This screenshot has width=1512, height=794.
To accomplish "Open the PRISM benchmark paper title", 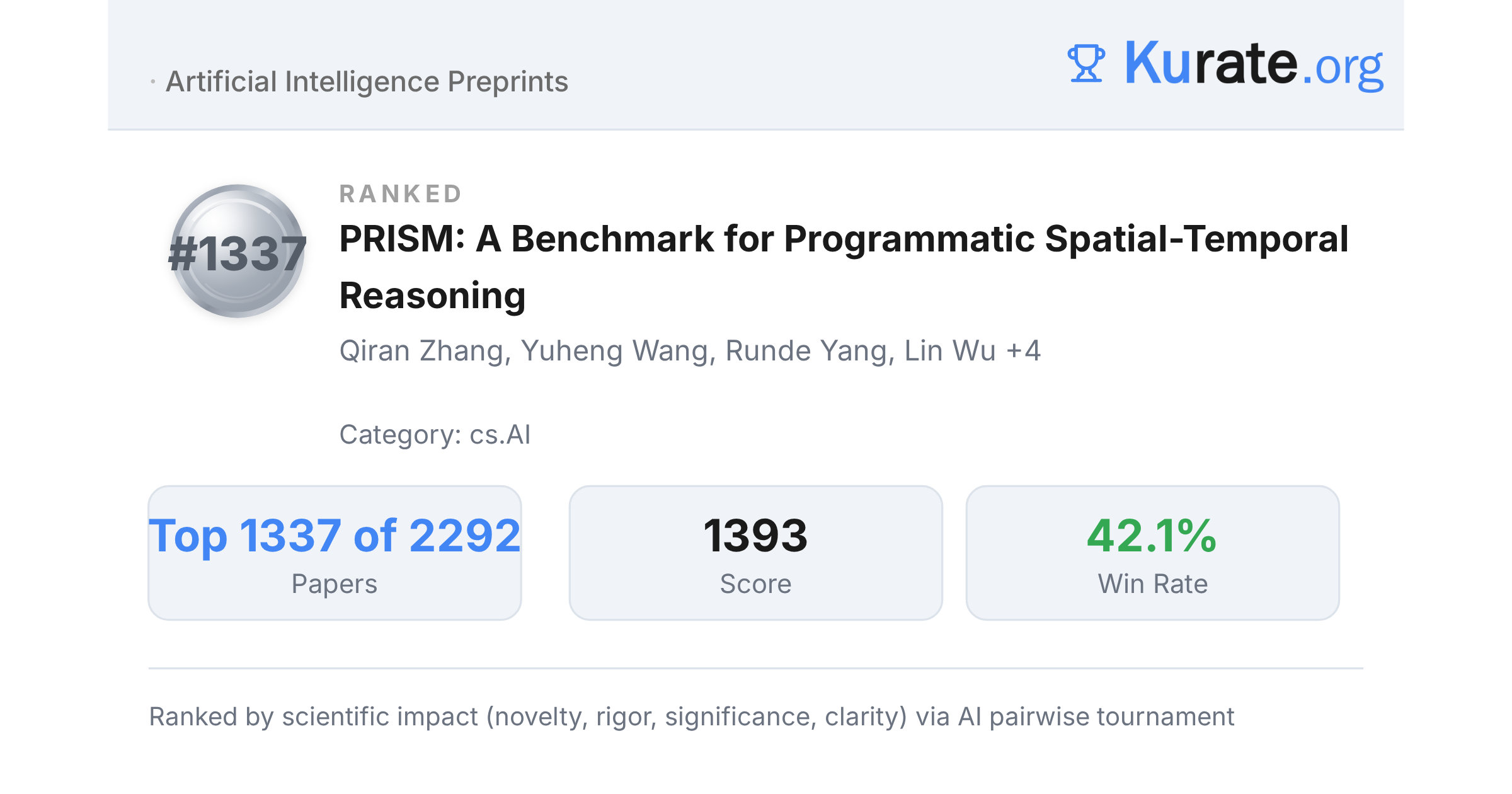I will pyautogui.click(x=844, y=267).
